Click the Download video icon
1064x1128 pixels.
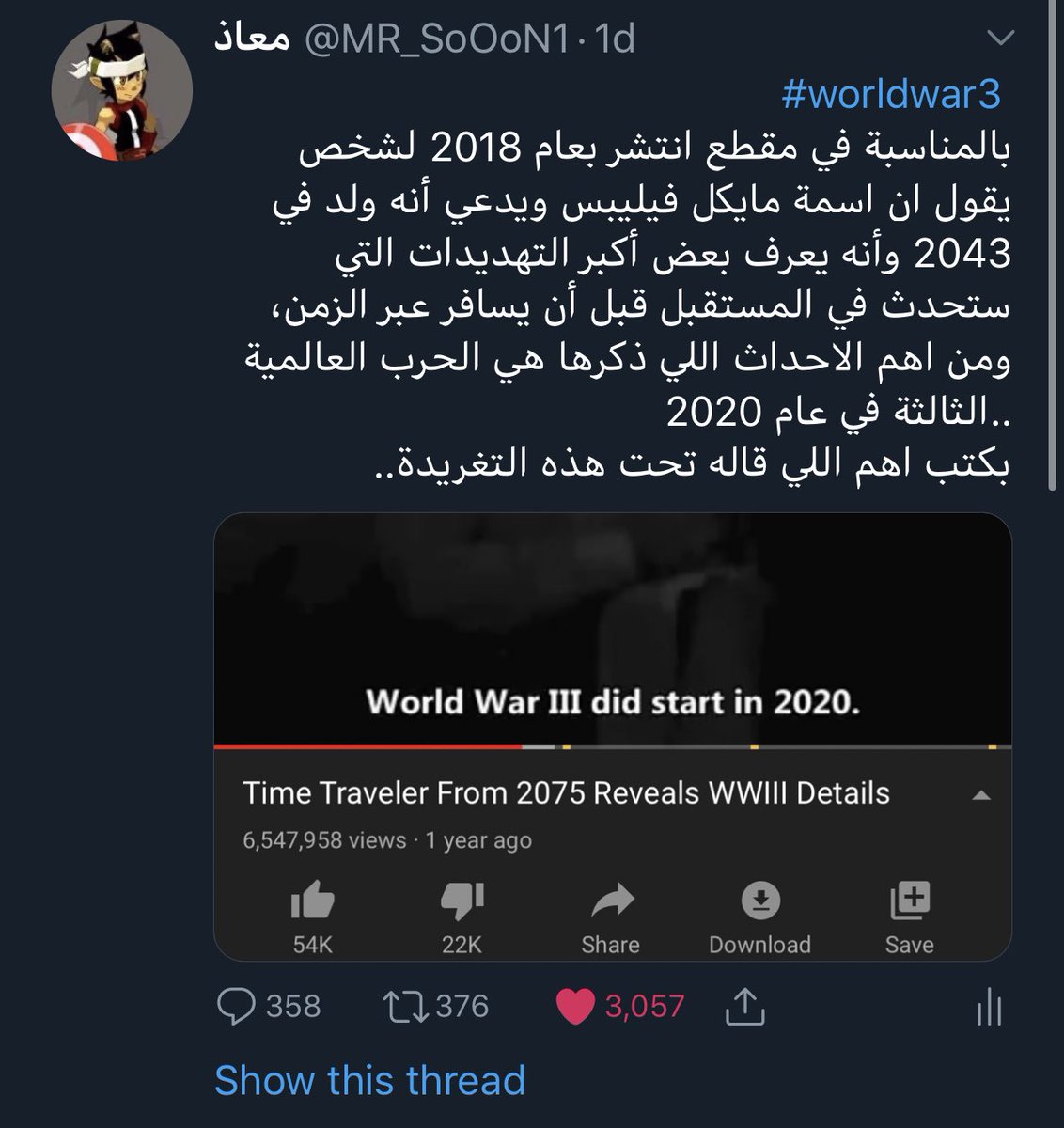coord(759,902)
